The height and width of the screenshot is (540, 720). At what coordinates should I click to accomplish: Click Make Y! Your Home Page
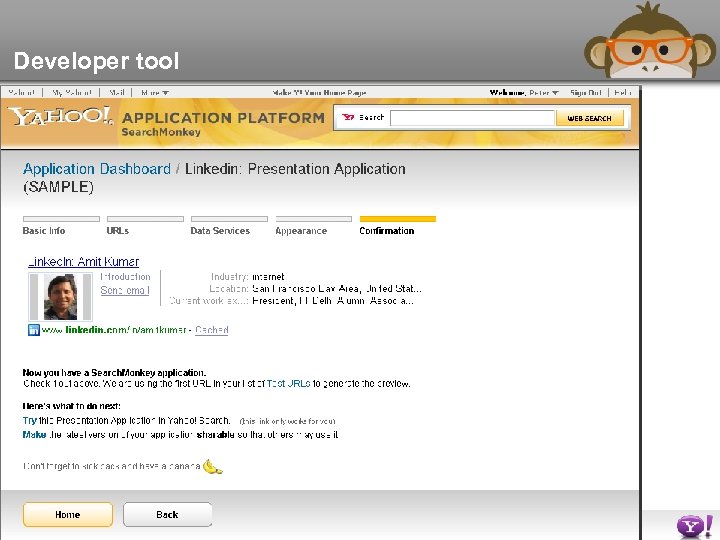[x=319, y=93]
